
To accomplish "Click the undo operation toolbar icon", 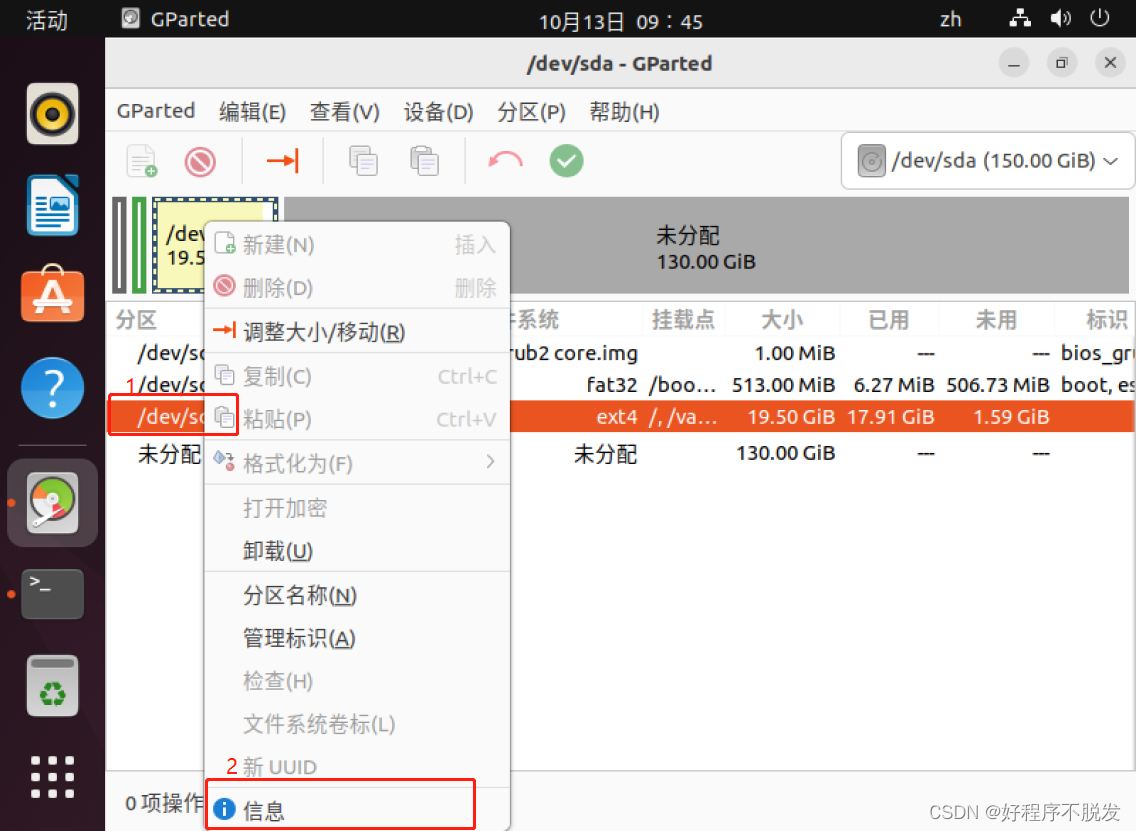I will coord(505,160).
